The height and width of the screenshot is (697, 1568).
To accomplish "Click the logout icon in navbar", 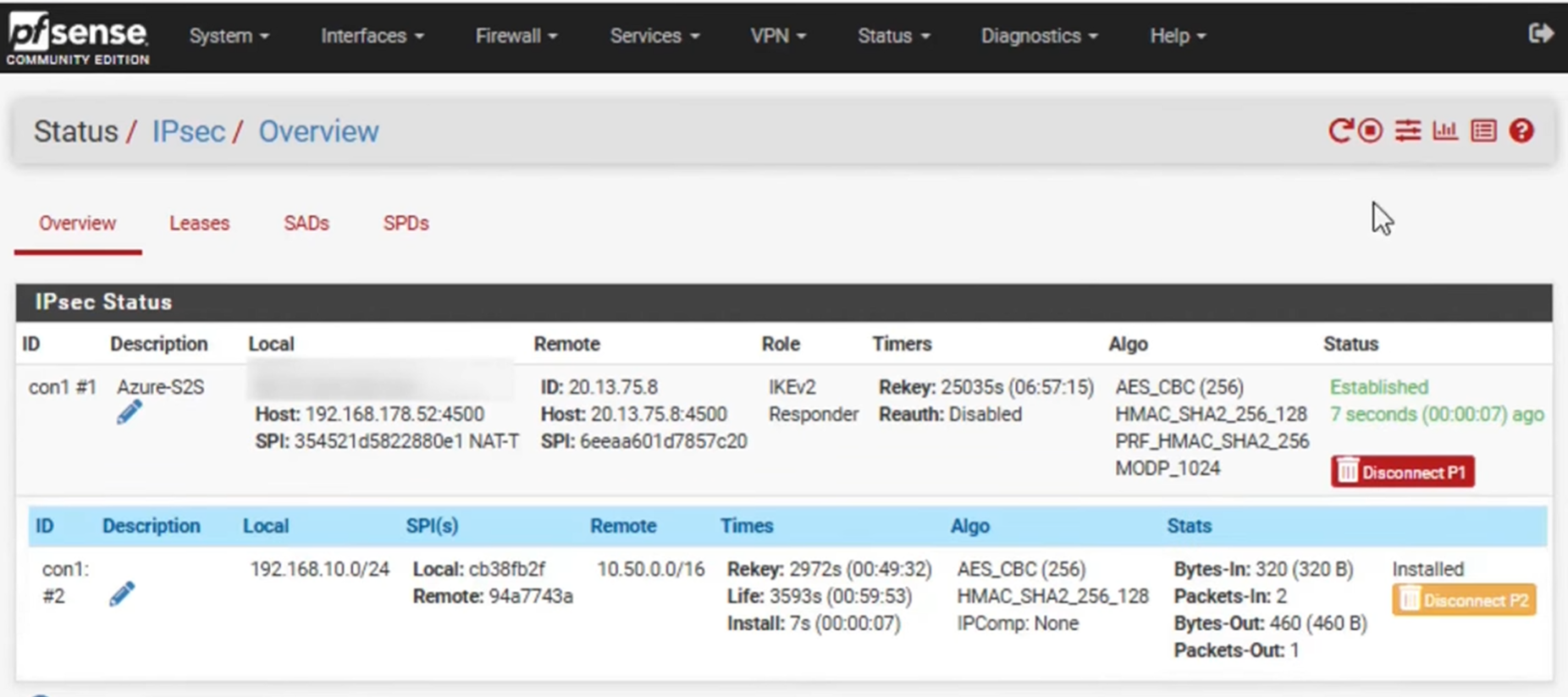I will (1540, 34).
